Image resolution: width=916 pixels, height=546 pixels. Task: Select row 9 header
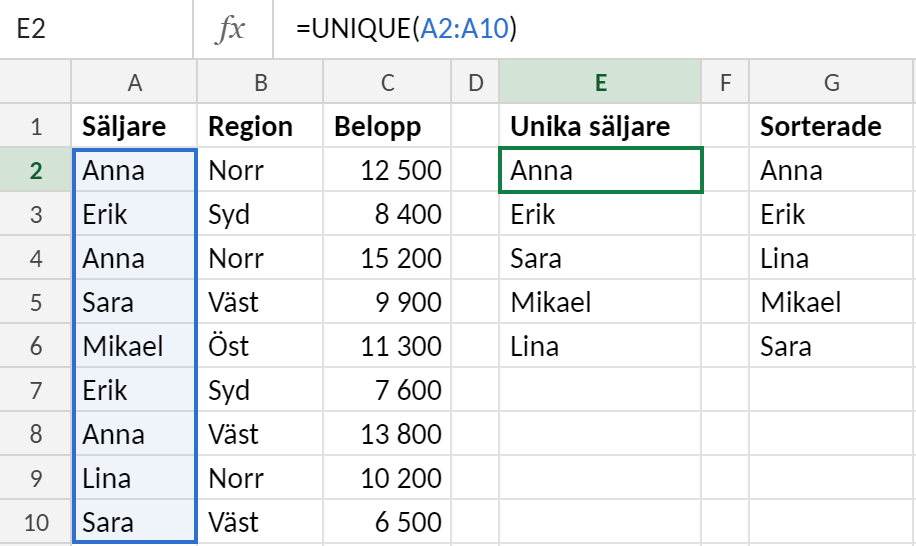(x=36, y=478)
